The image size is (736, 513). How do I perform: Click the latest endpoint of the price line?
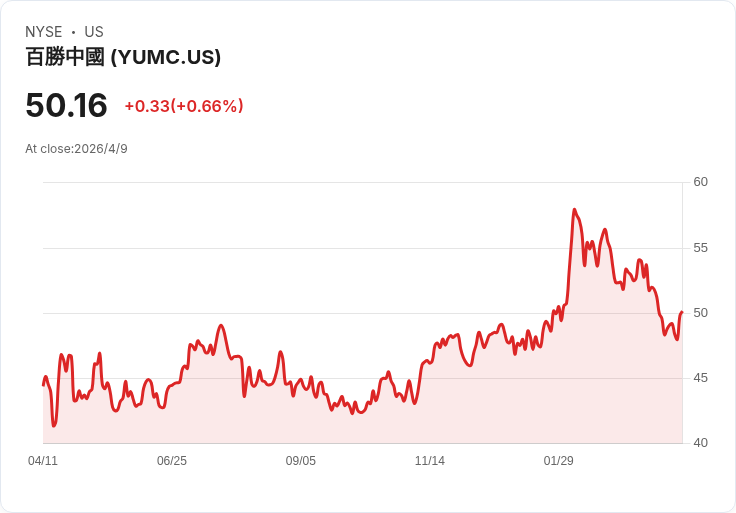pyautogui.click(x=682, y=312)
